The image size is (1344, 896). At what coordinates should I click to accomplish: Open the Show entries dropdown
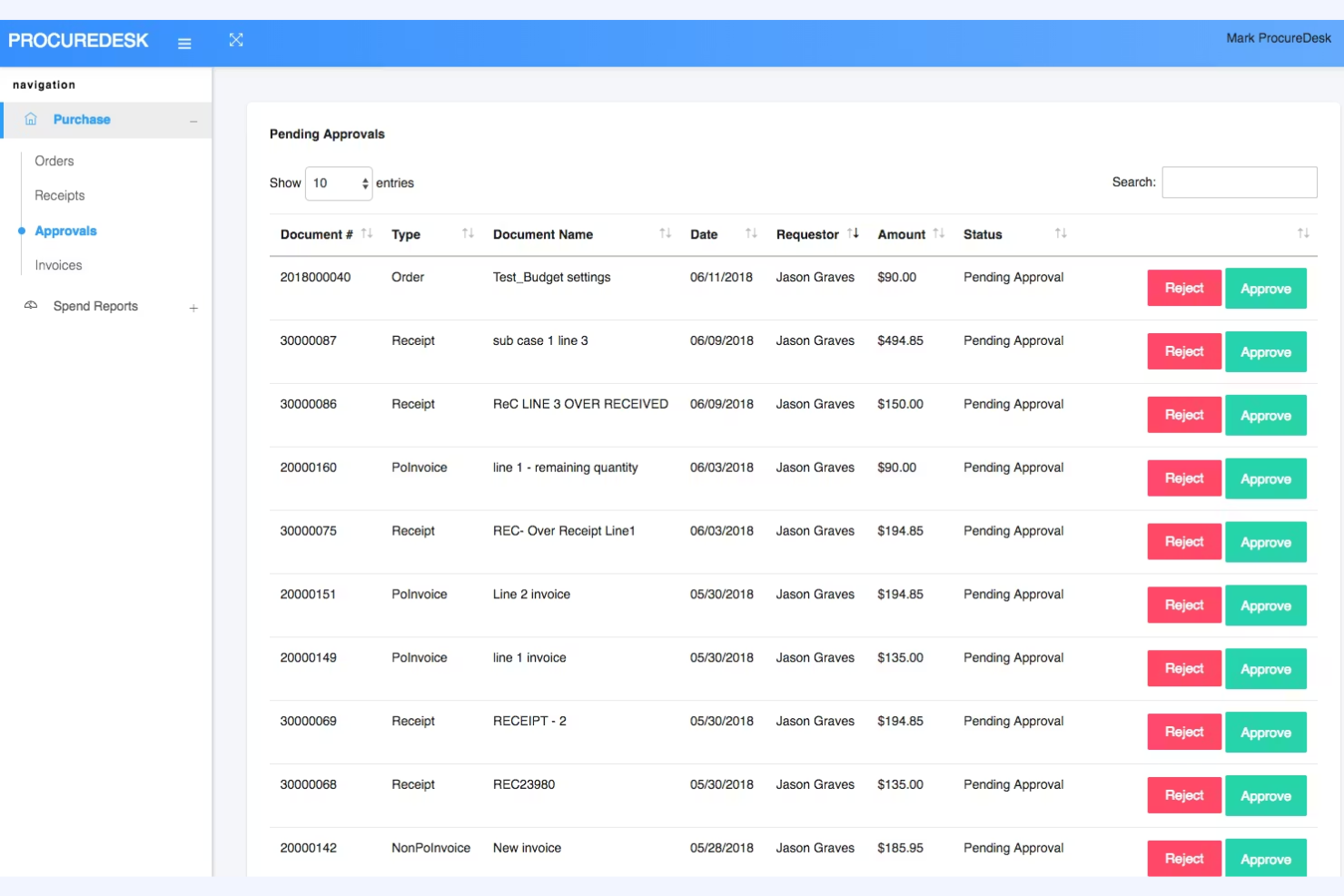tap(339, 183)
